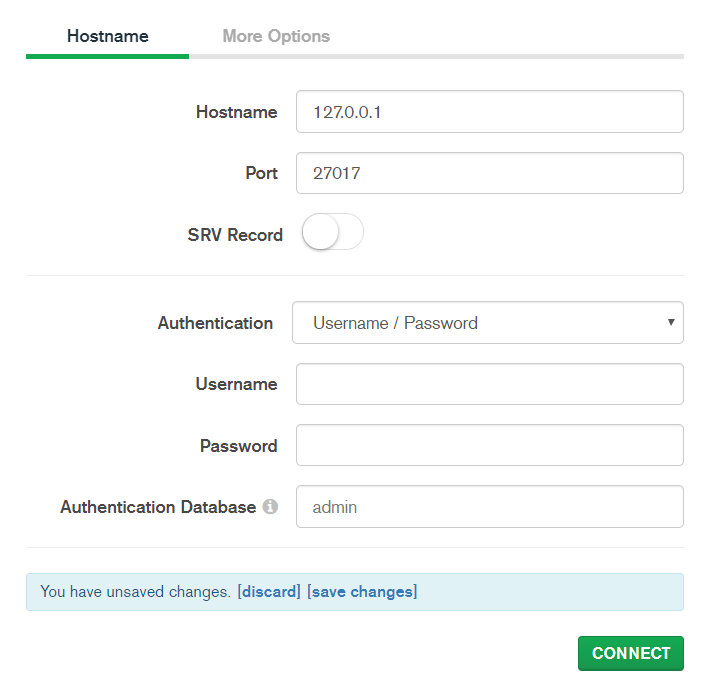Select the Hostname tab
The height and width of the screenshot is (697, 714).
[107, 36]
